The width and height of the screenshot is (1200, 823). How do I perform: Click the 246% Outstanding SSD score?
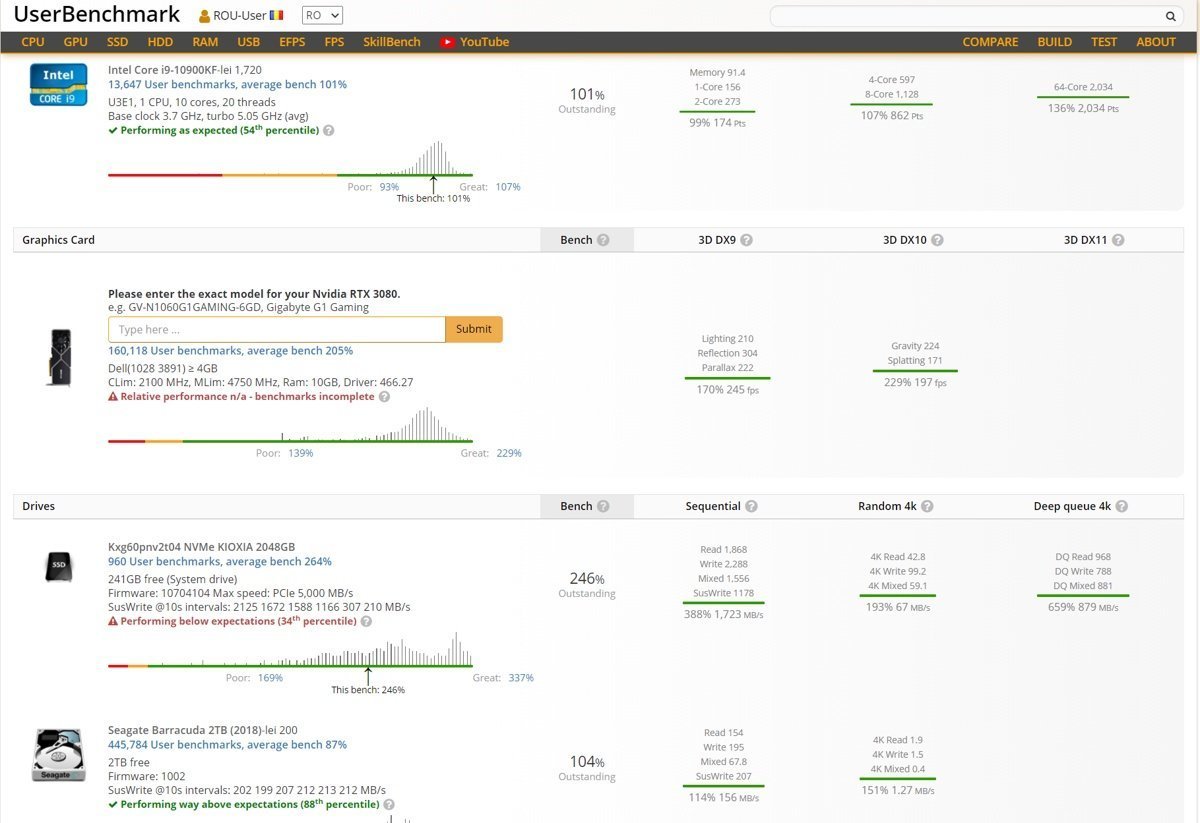[587, 584]
